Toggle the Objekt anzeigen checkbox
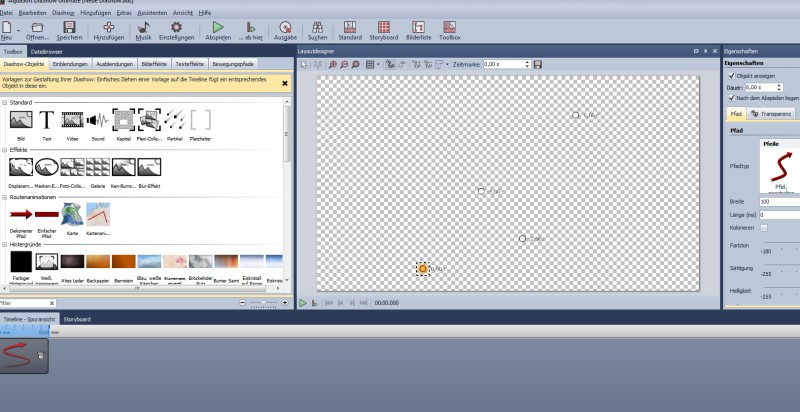Image resolution: width=800 pixels, height=412 pixels. coord(730,75)
